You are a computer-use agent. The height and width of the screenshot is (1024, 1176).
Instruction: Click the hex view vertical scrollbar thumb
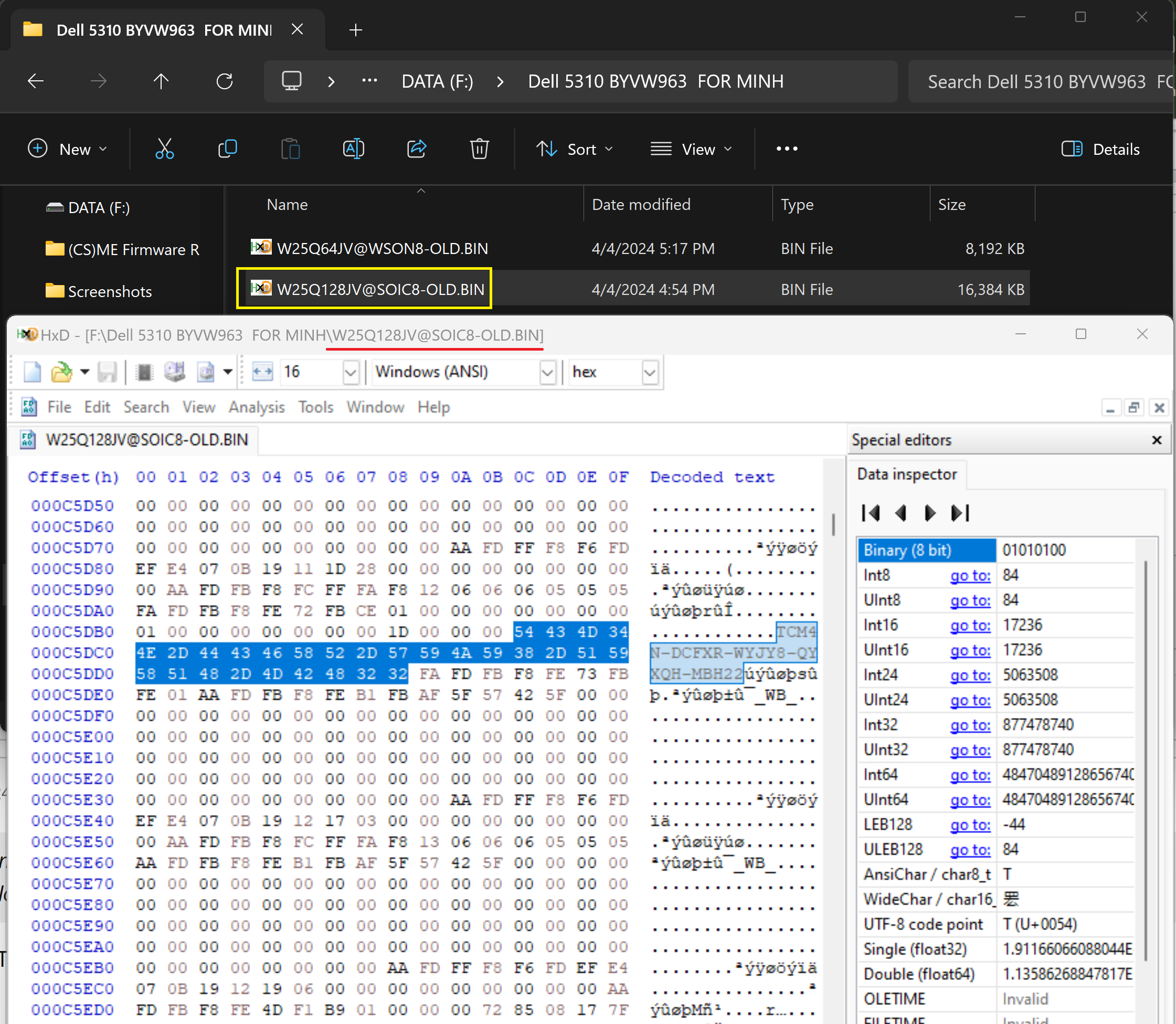[833, 524]
